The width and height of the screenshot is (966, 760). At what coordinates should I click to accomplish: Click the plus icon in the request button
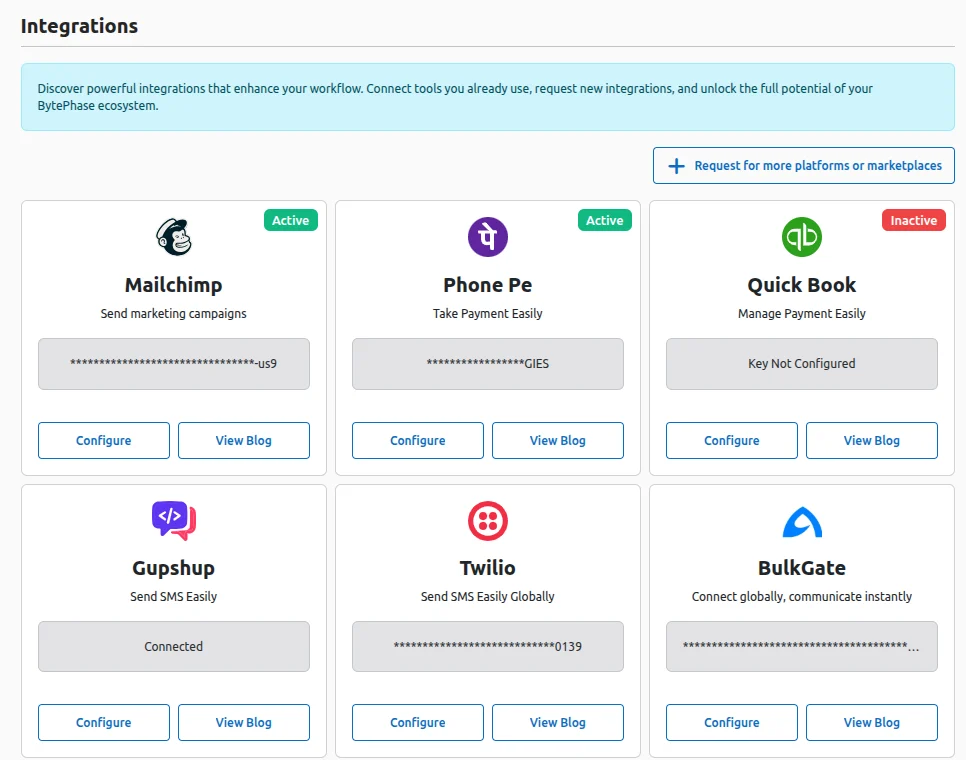[676, 166]
